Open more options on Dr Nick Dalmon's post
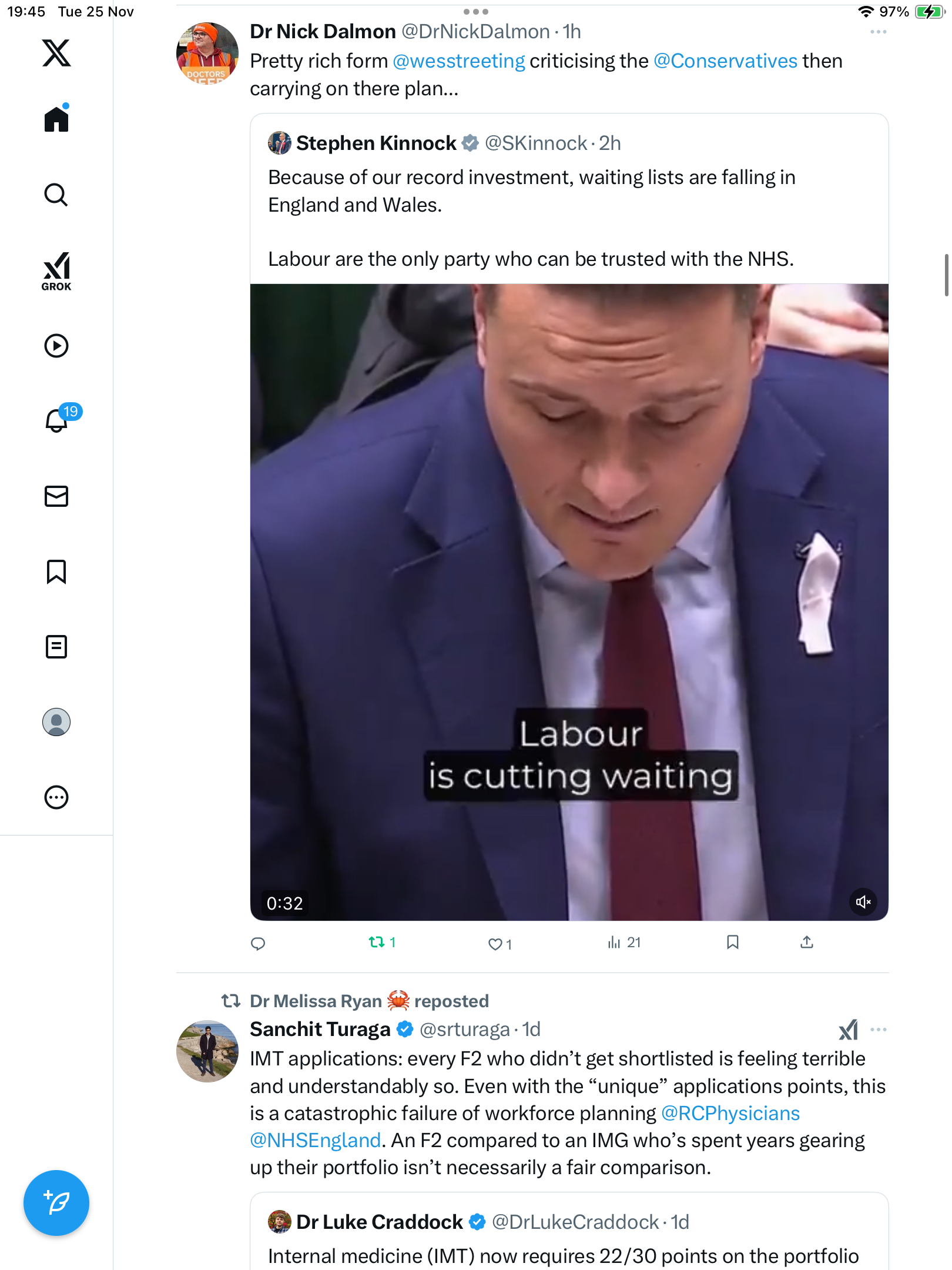This screenshot has width=952, height=1270. pyautogui.click(x=878, y=32)
